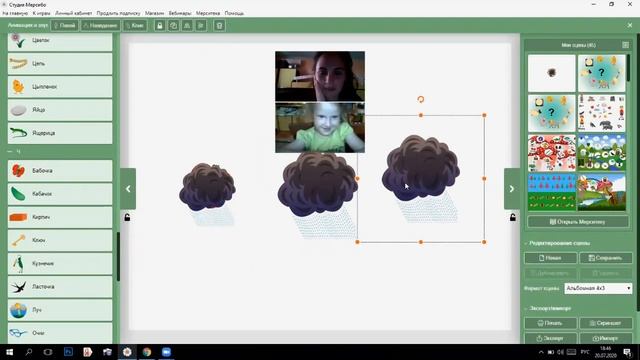Image resolution: width=640 pixels, height=360 pixels.
Task: Select the Кирпич brick item
Action: (60, 217)
